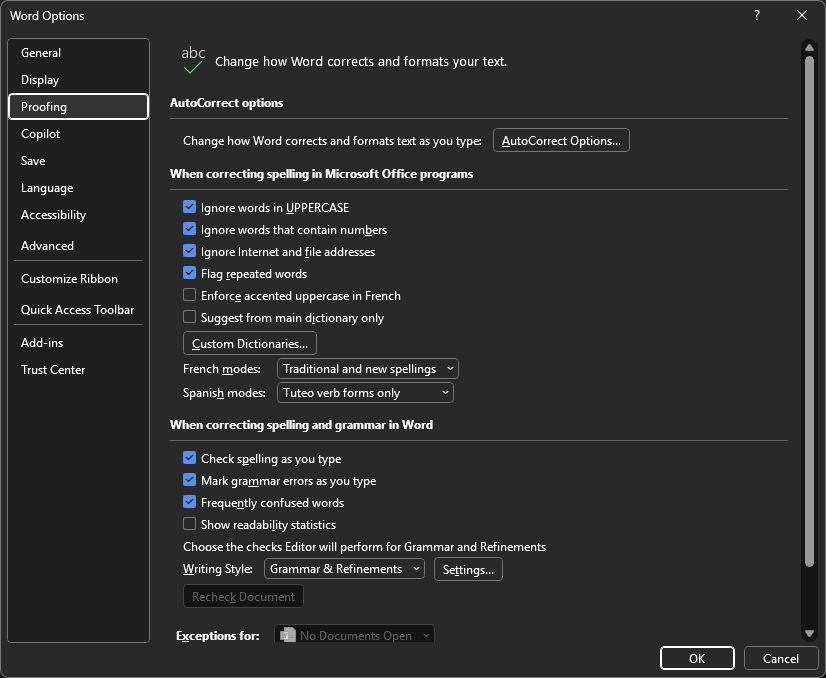Viewport: 826px width, 678px height.
Task: Click the Recheck Document button
Action: [x=243, y=596]
